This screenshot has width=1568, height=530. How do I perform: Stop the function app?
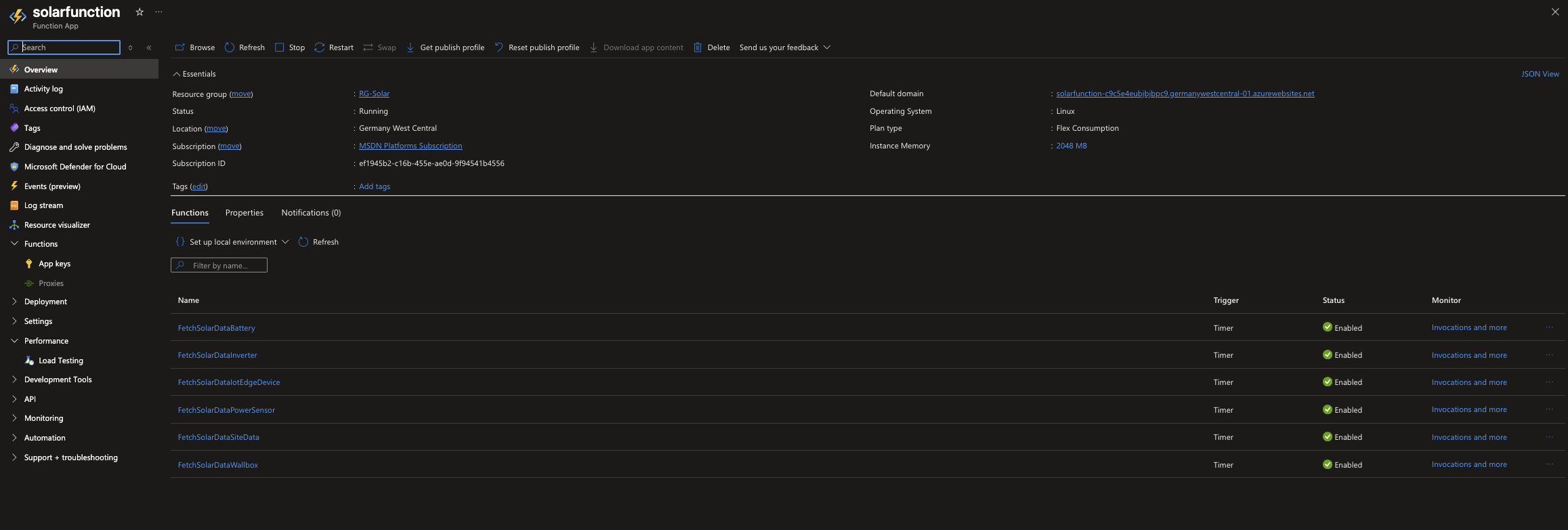pyautogui.click(x=290, y=47)
